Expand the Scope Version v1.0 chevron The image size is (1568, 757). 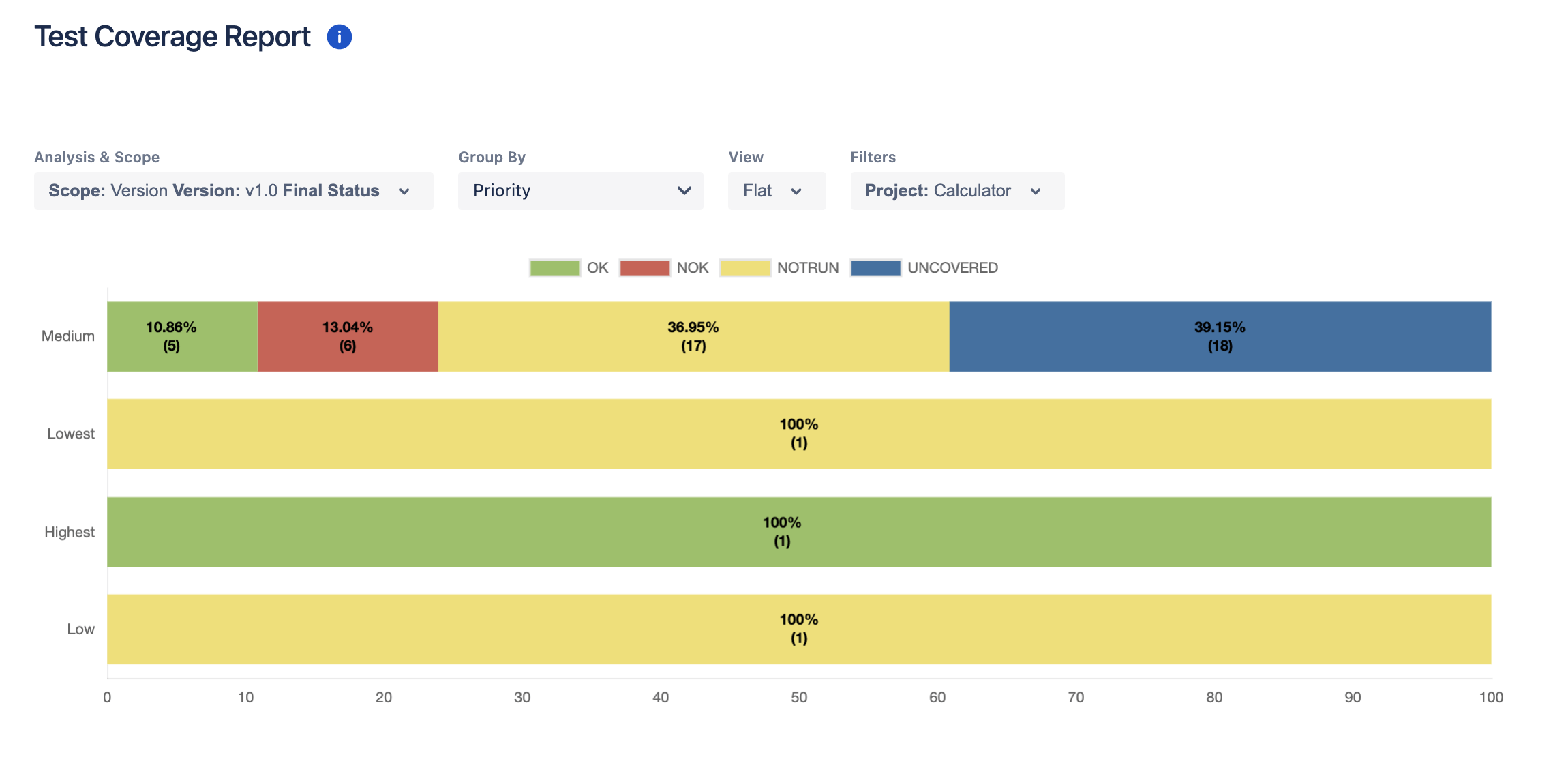404,192
